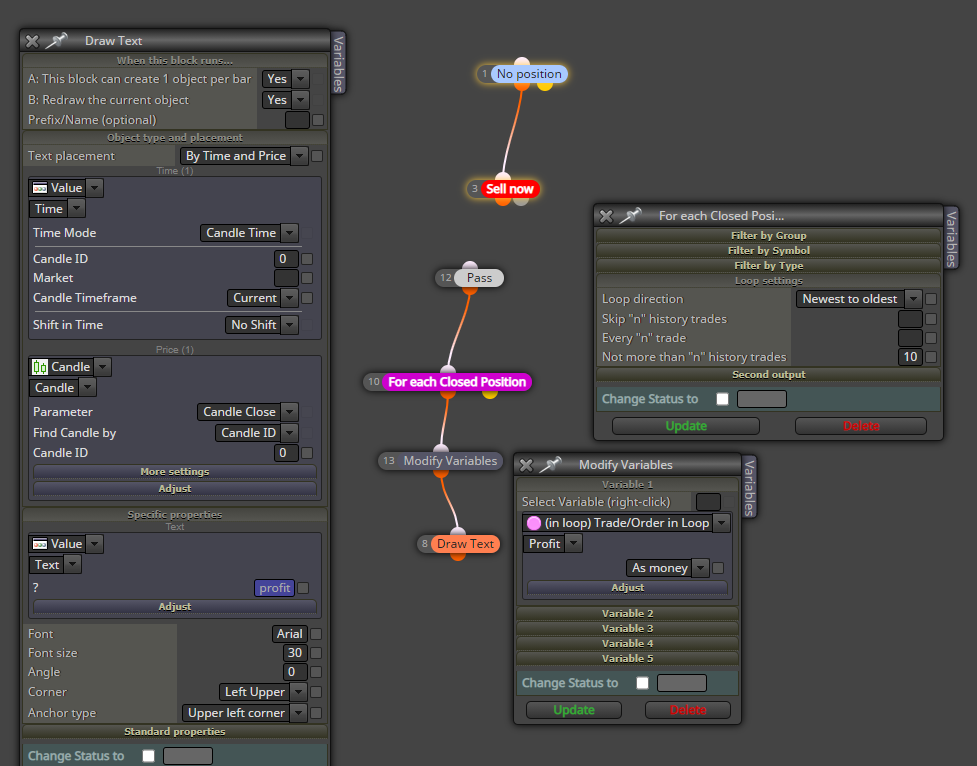977x766 pixels.
Task: Click the pink Trade/Order in Loop color icon
Action: click(x=534, y=523)
